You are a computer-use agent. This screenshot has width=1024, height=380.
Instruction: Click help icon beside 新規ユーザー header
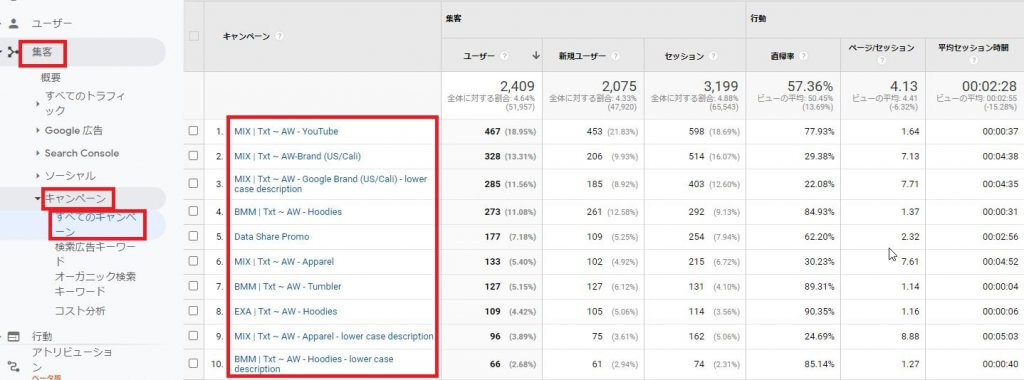tap(616, 56)
